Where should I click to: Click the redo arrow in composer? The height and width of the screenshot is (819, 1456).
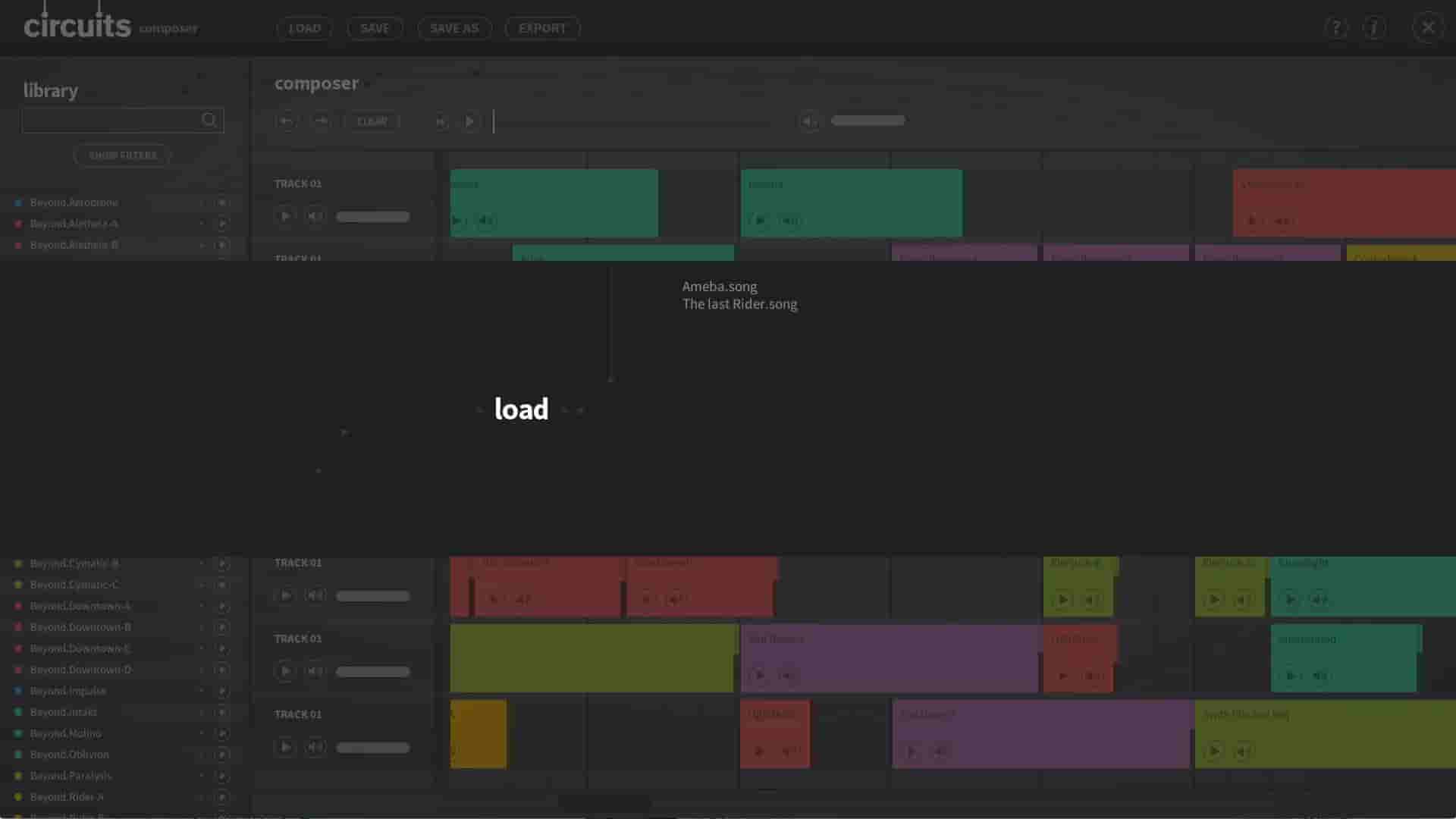[x=321, y=121]
